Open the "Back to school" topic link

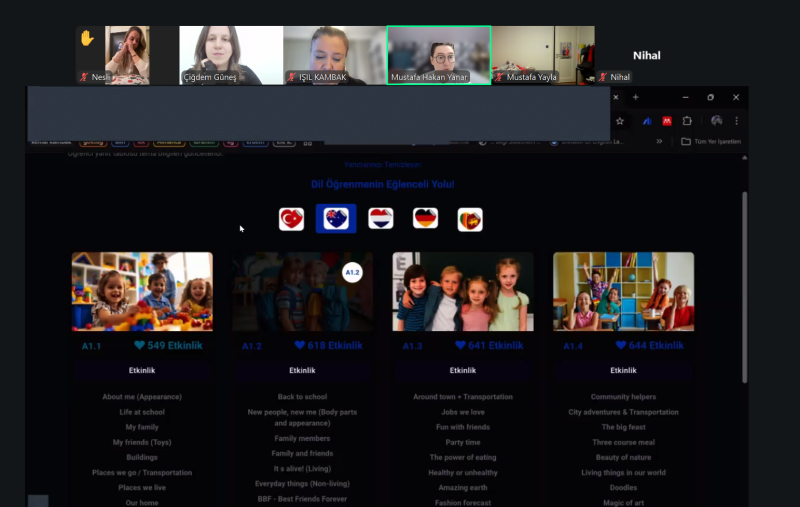[302, 397]
